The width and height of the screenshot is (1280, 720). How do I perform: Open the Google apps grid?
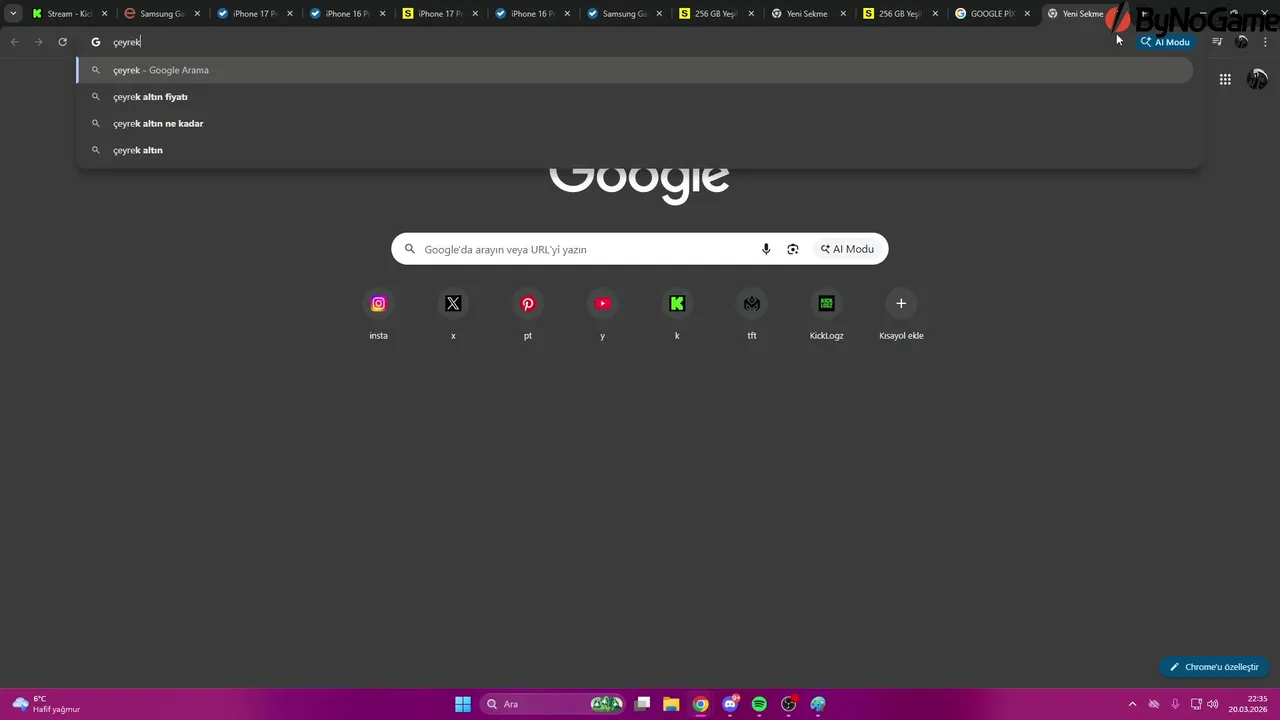1225,79
